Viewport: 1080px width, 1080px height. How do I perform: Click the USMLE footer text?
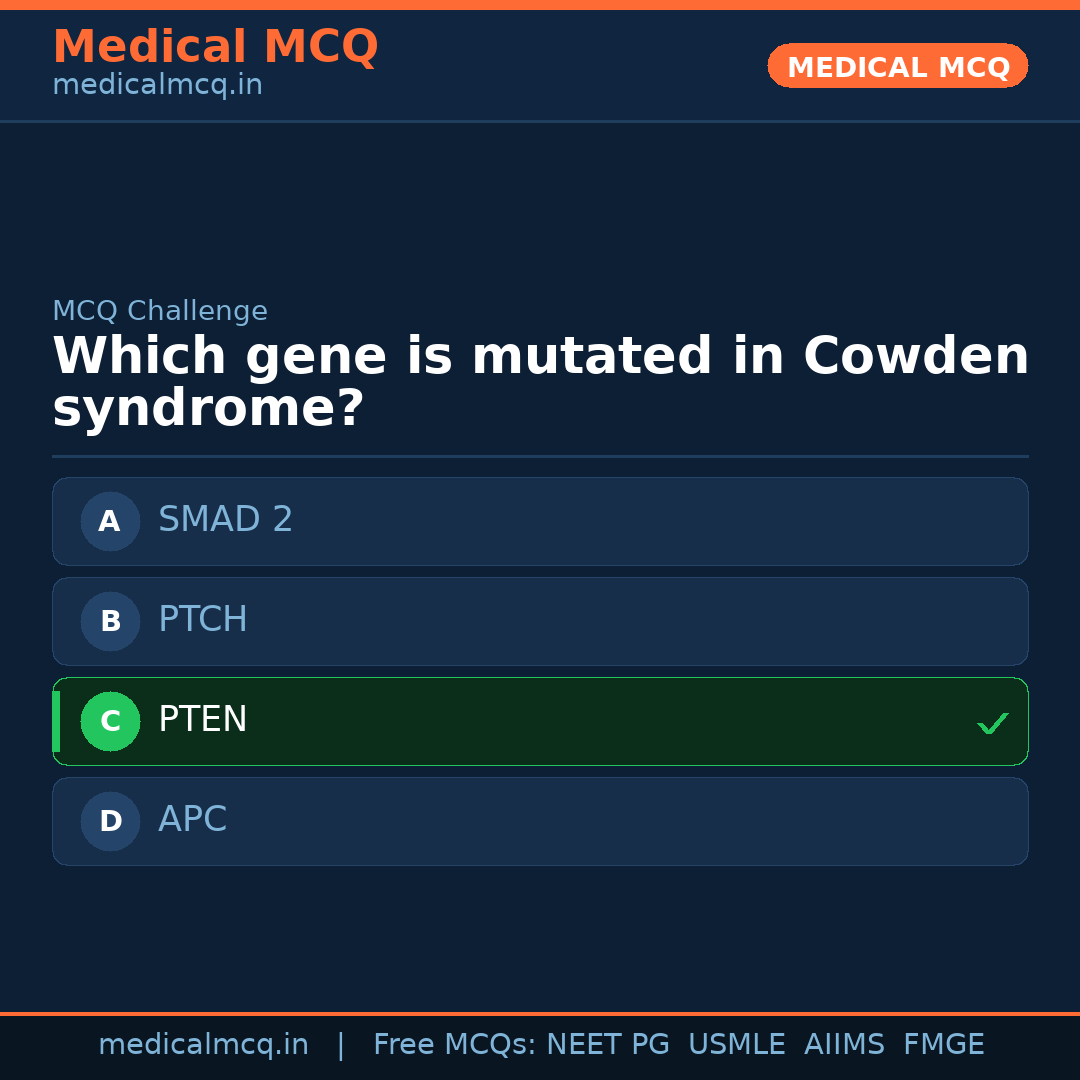click(736, 1045)
